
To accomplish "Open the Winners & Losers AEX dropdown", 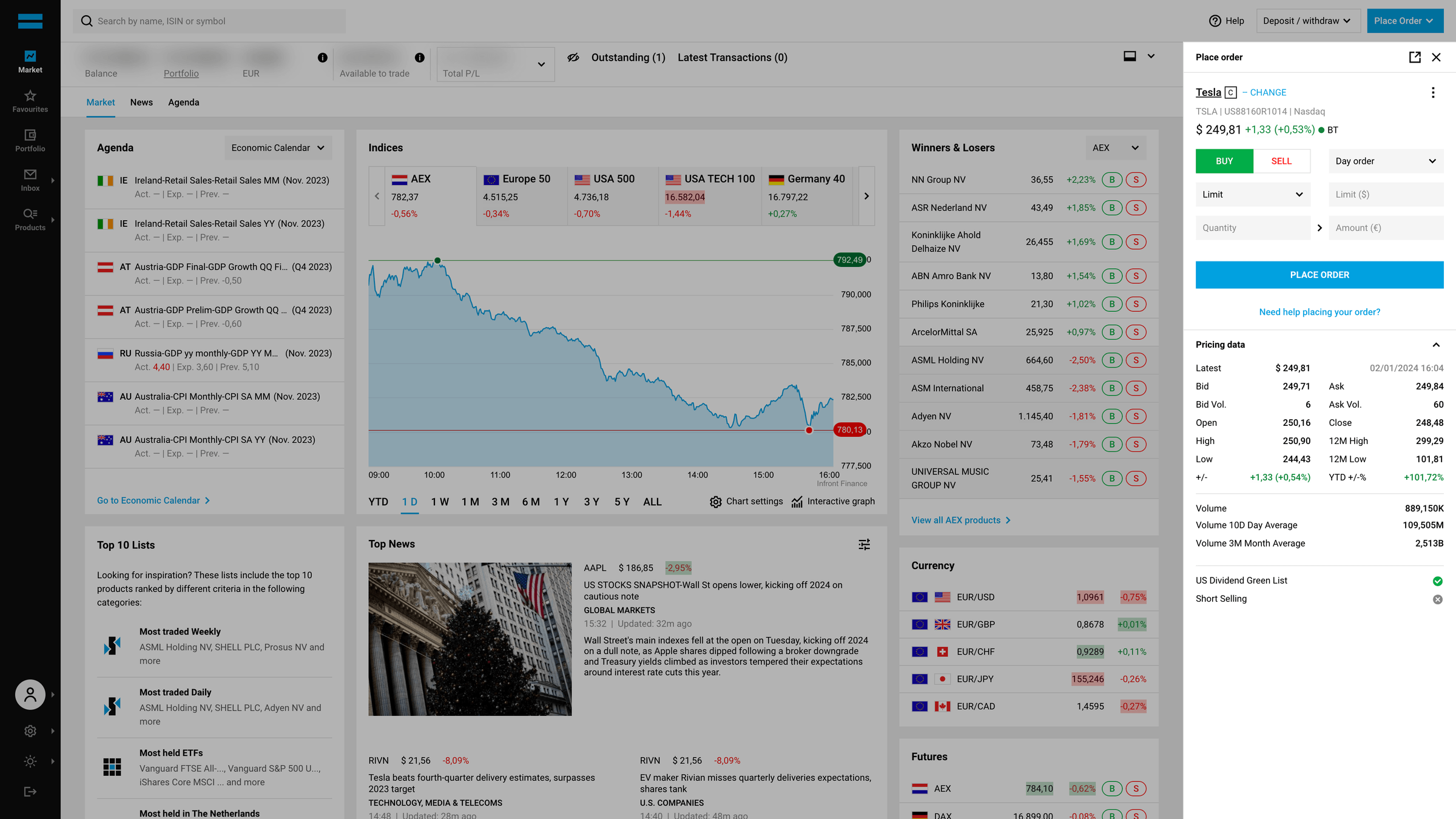I will click(x=1116, y=148).
